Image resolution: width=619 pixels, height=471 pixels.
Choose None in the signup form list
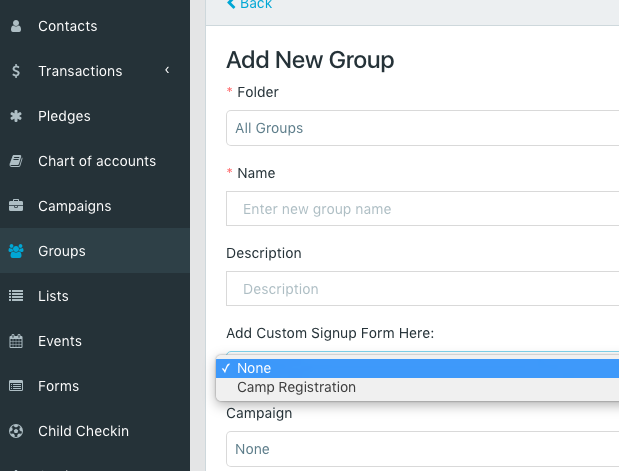pyautogui.click(x=254, y=368)
